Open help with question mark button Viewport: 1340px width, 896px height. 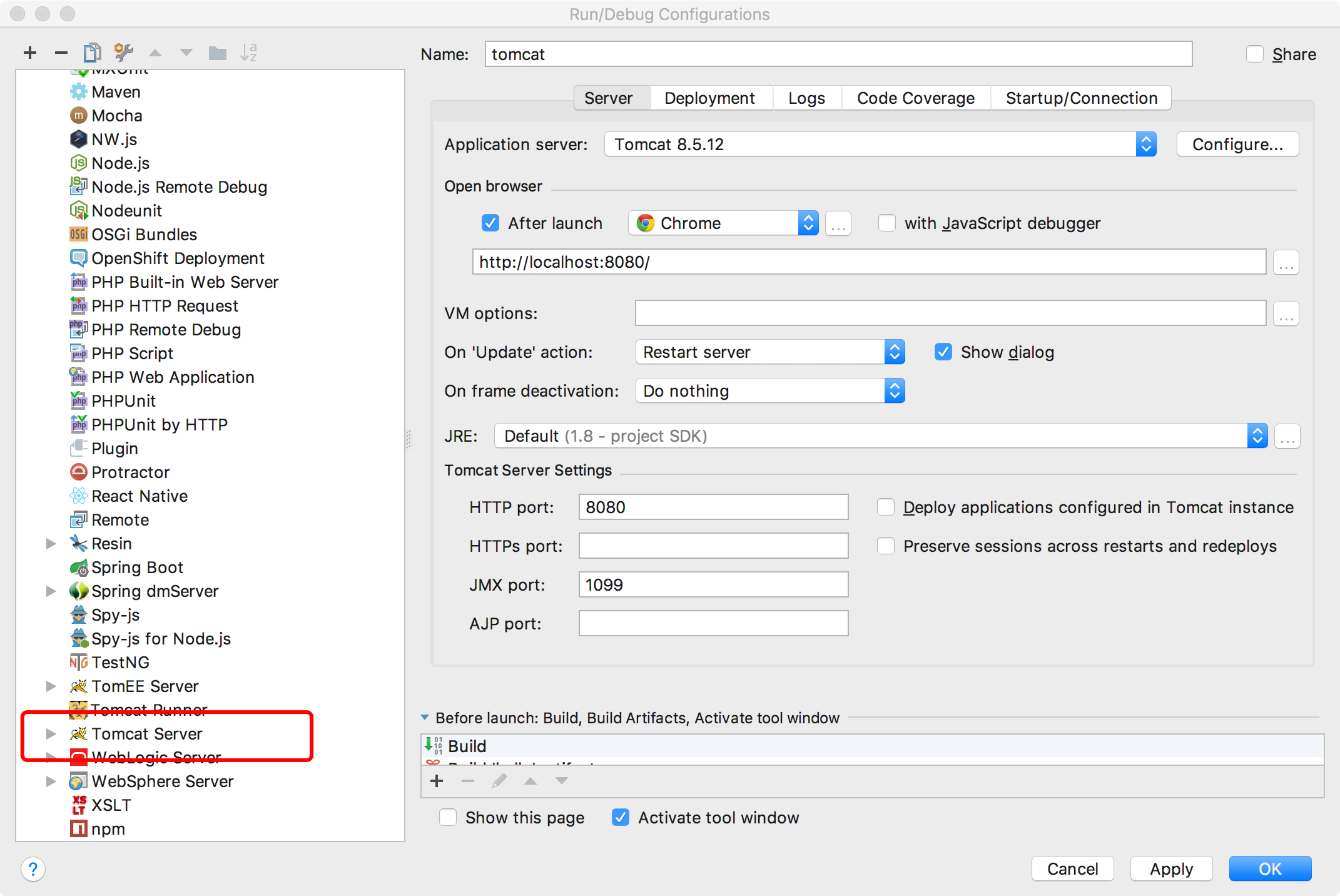point(33,869)
